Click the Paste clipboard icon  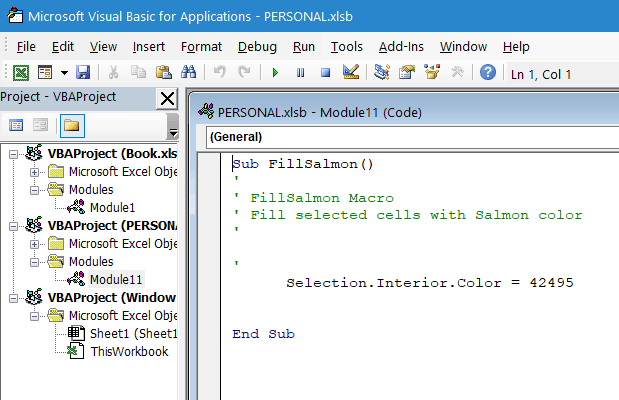(x=163, y=73)
